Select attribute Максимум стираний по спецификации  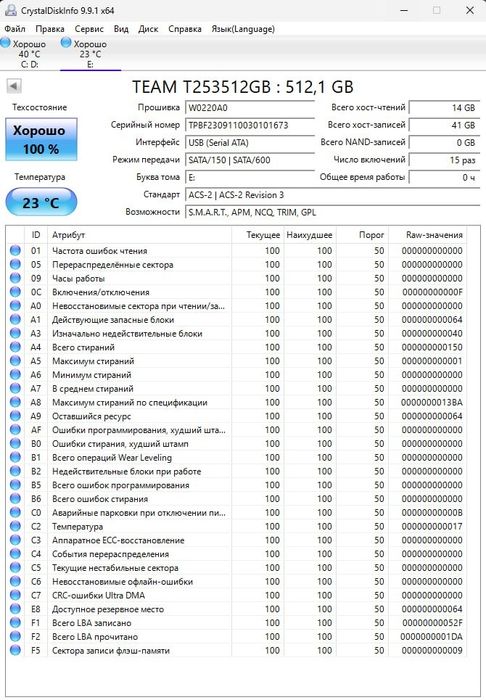(129, 402)
